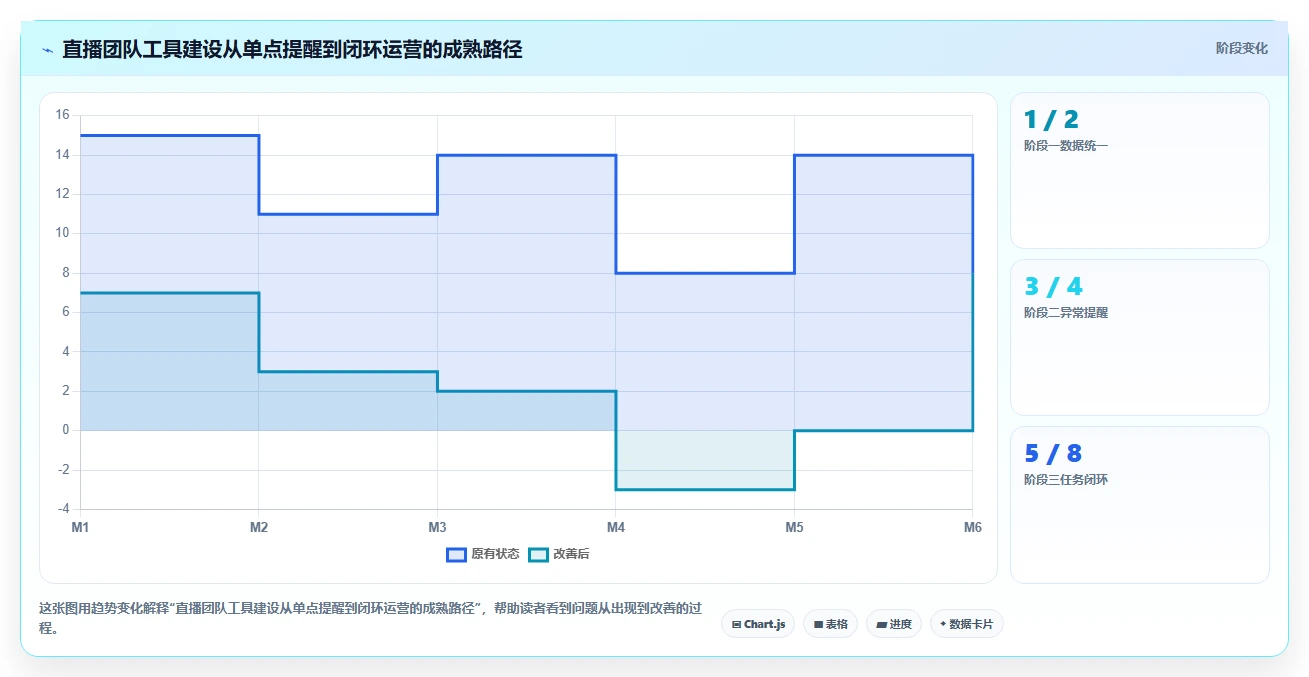Screen dimensions: 1309x677
Task: Click the M5 x-axis label
Action: click(x=794, y=527)
